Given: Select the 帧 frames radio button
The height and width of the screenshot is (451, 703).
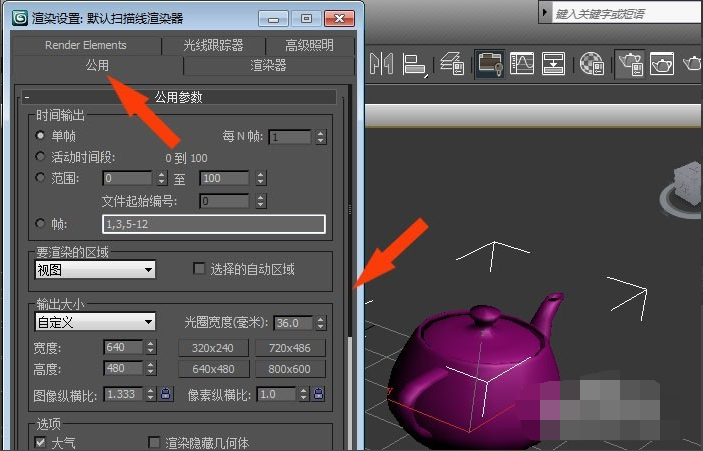Looking at the screenshot, I should (x=40, y=223).
